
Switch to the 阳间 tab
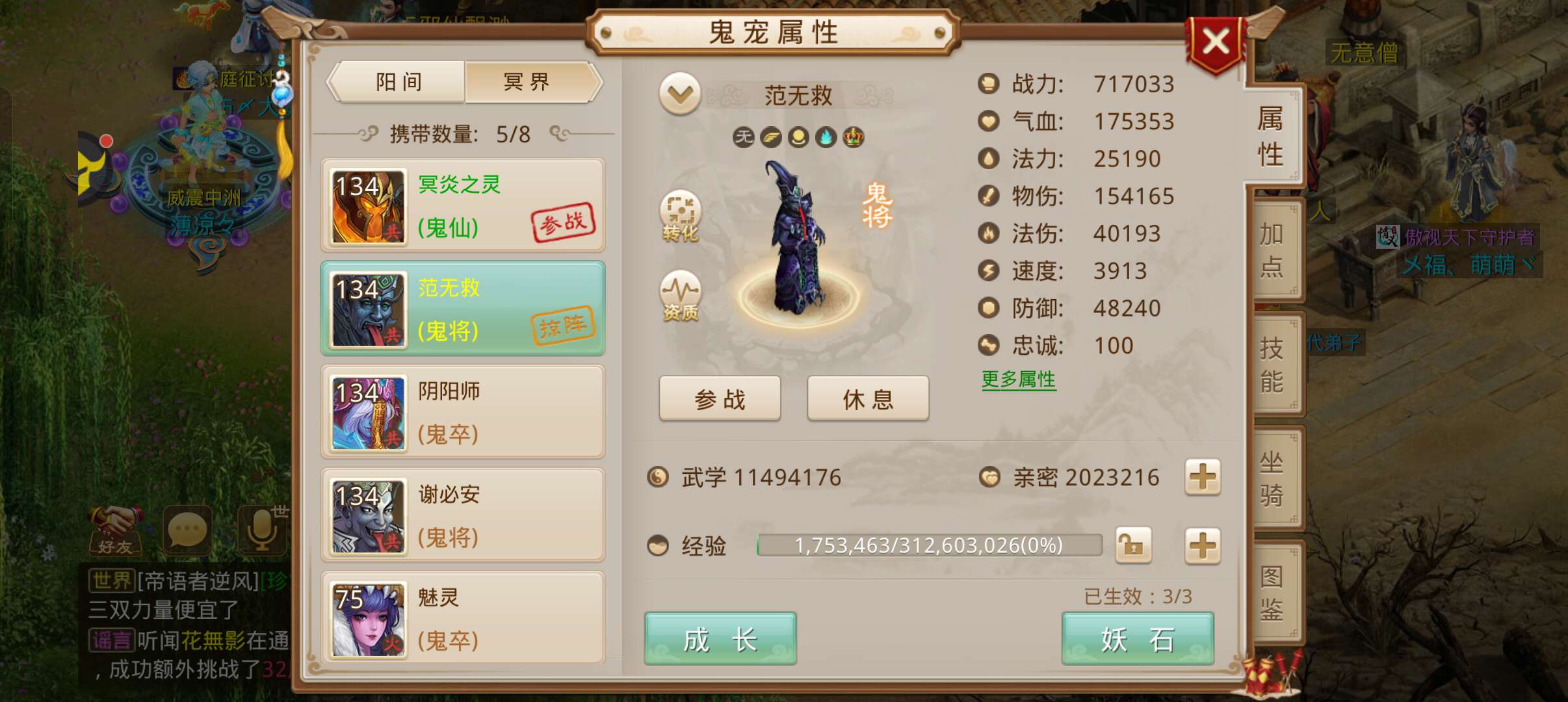click(x=399, y=82)
